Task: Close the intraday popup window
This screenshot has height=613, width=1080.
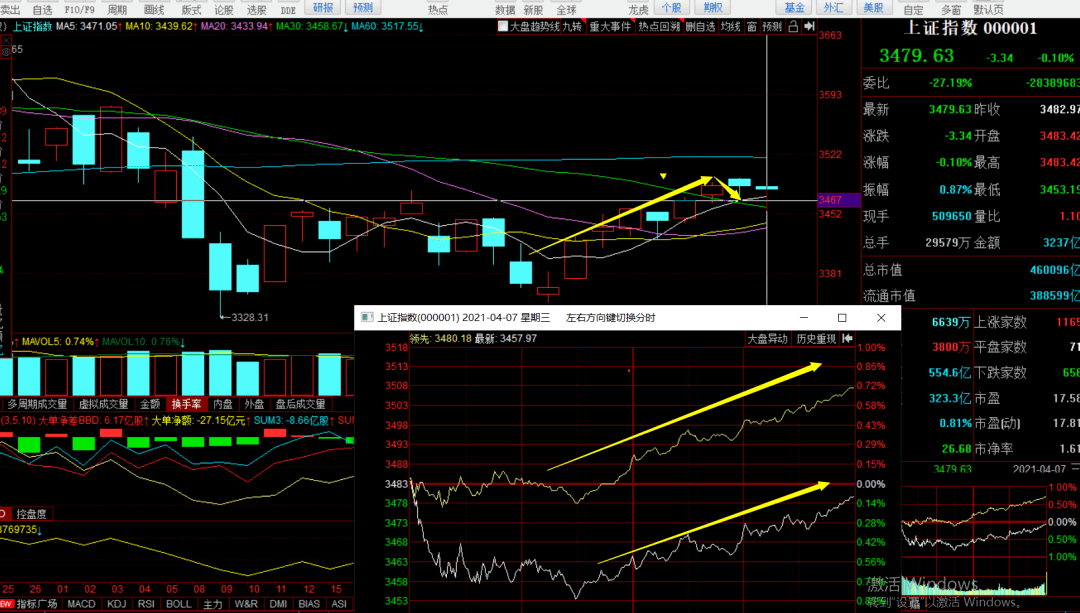Action: [x=880, y=318]
